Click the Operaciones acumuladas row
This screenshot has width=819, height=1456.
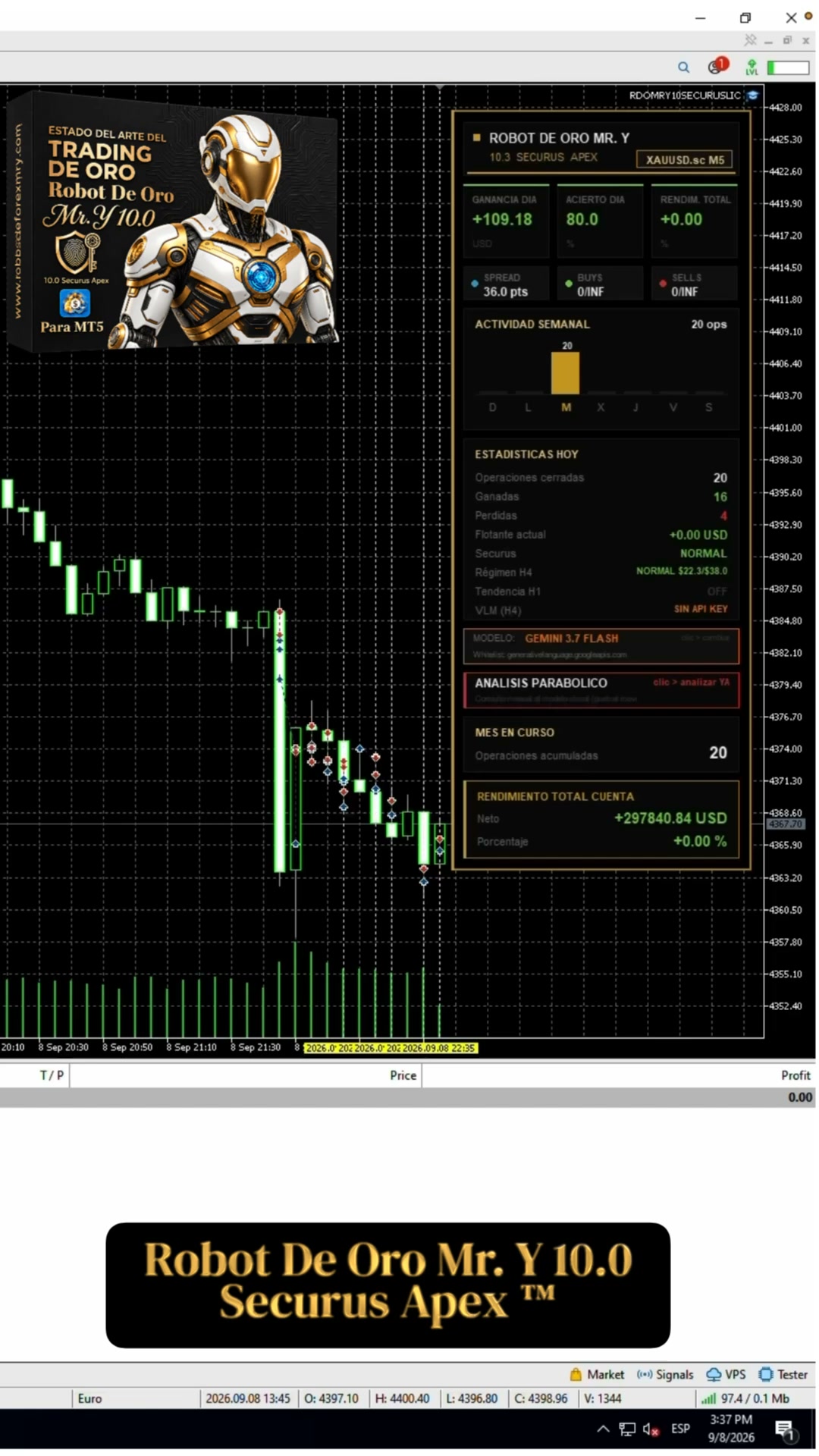pos(601,753)
